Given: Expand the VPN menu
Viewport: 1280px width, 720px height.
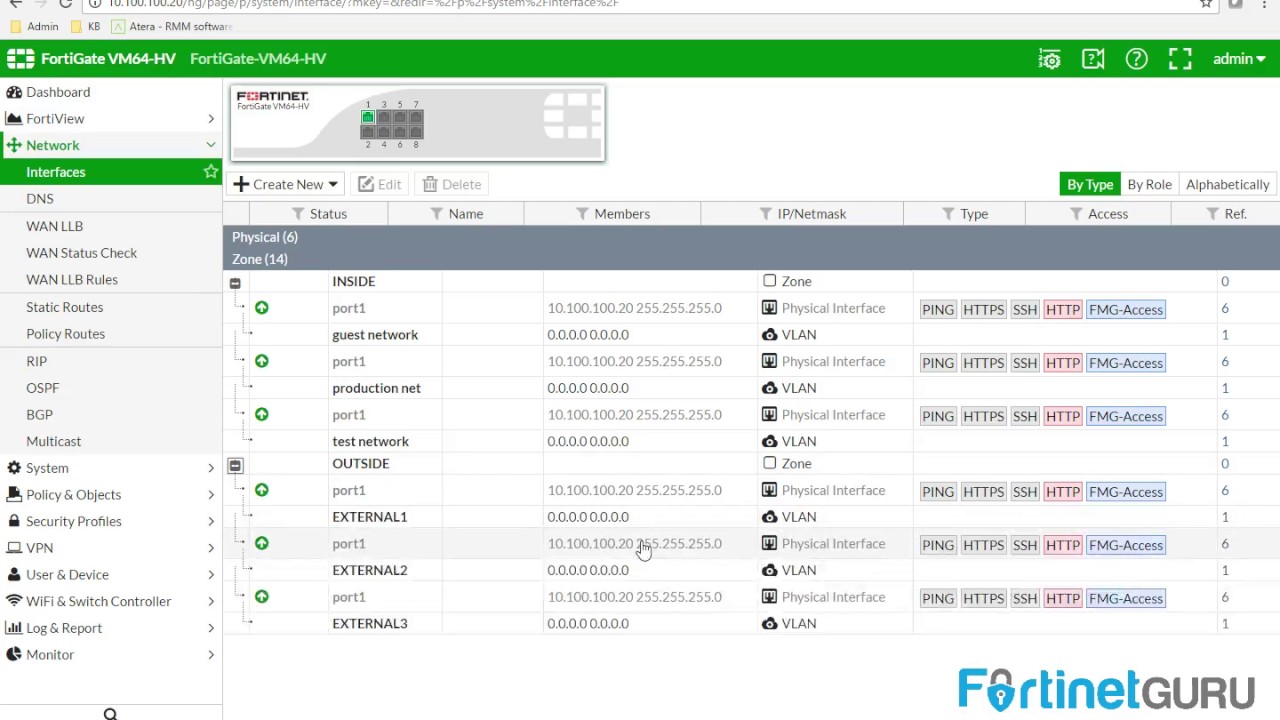Looking at the screenshot, I should click(x=110, y=548).
